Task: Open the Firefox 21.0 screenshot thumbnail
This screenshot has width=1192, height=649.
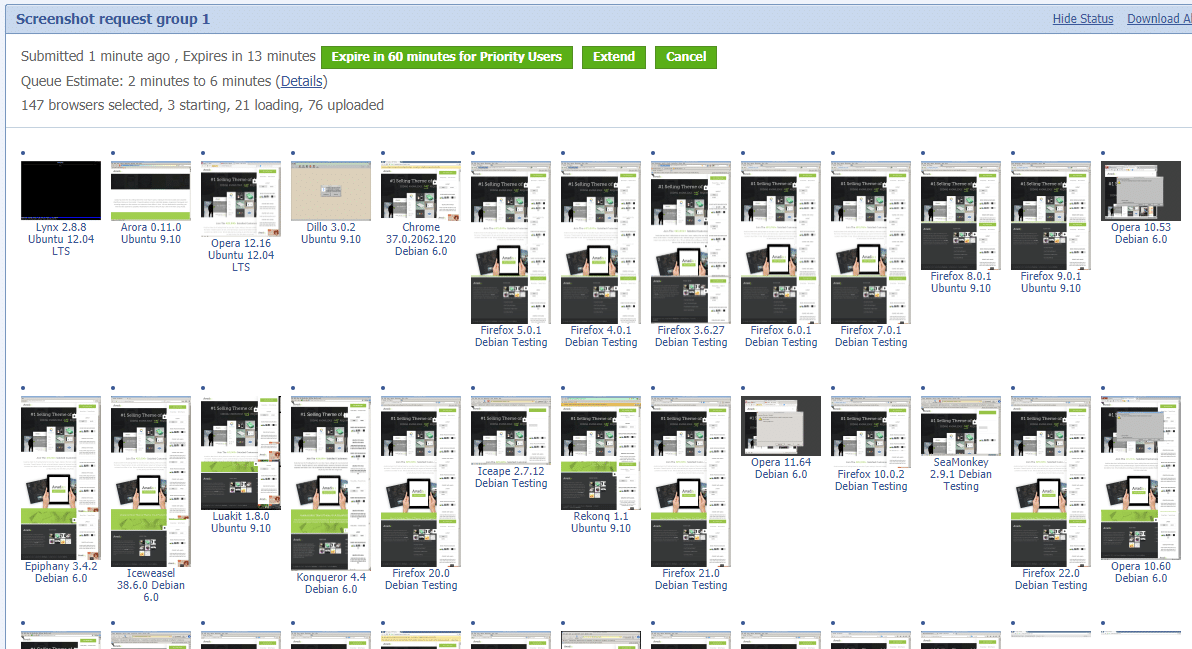Action: point(691,481)
